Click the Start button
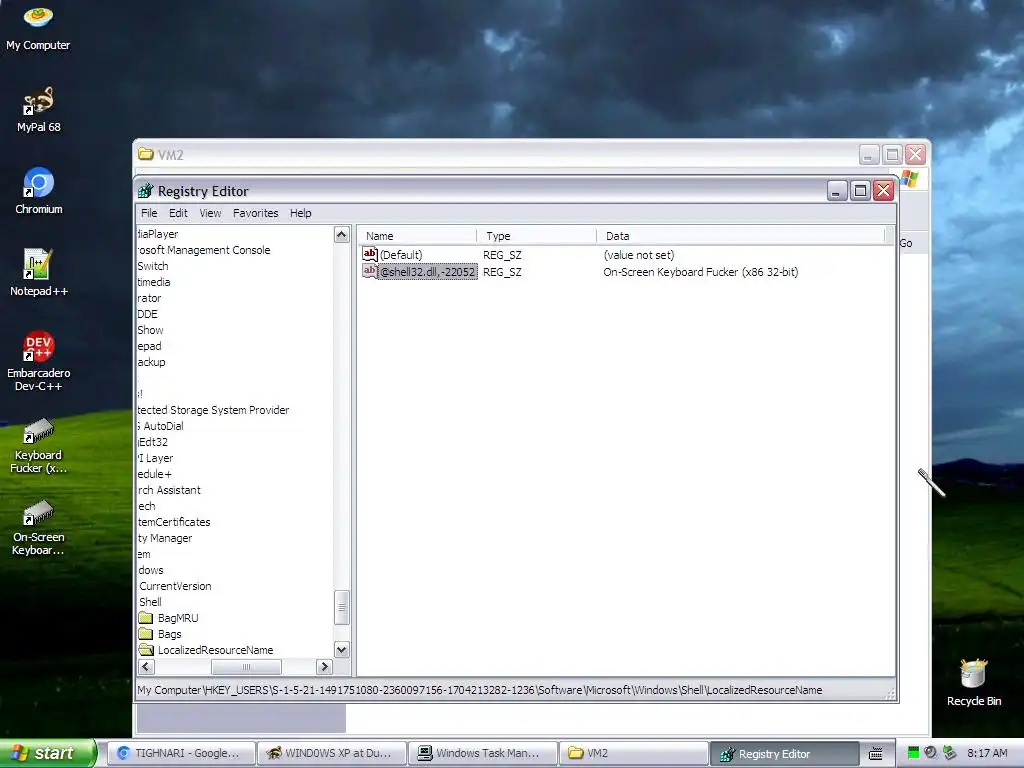The image size is (1024, 768). point(47,753)
